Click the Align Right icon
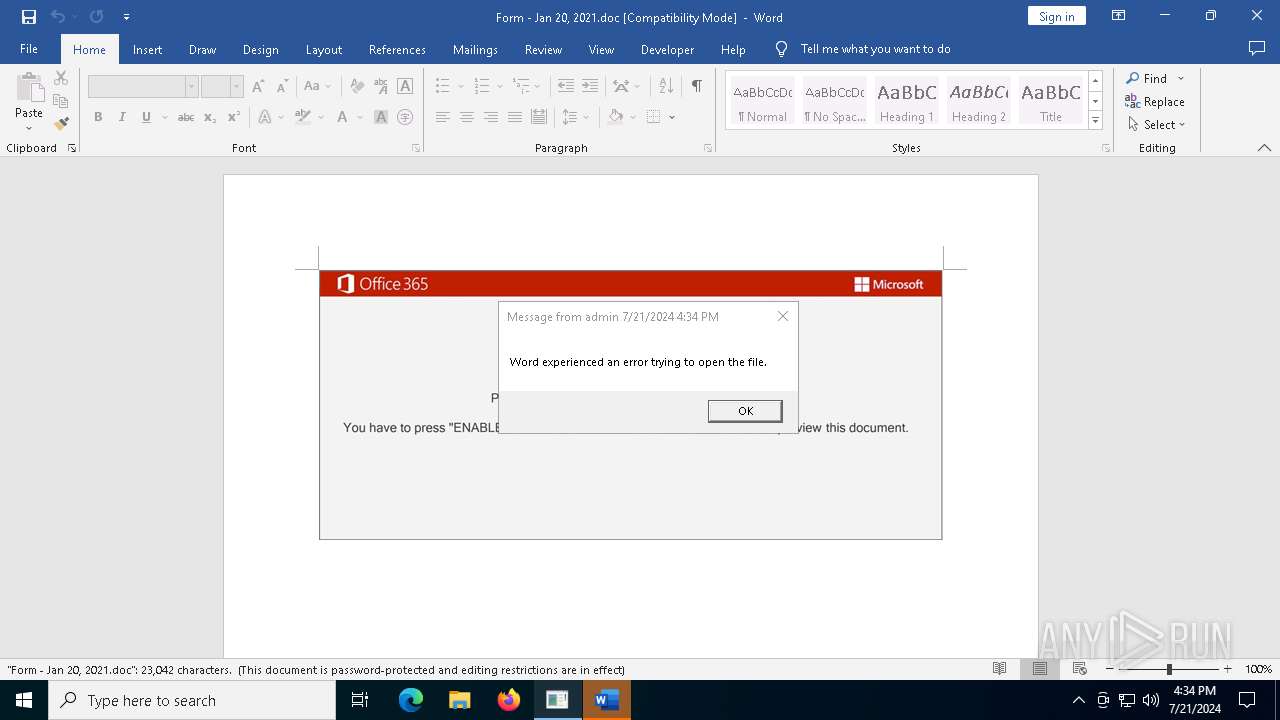This screenshot has height=720, width=1280. [x=490, y=117]
